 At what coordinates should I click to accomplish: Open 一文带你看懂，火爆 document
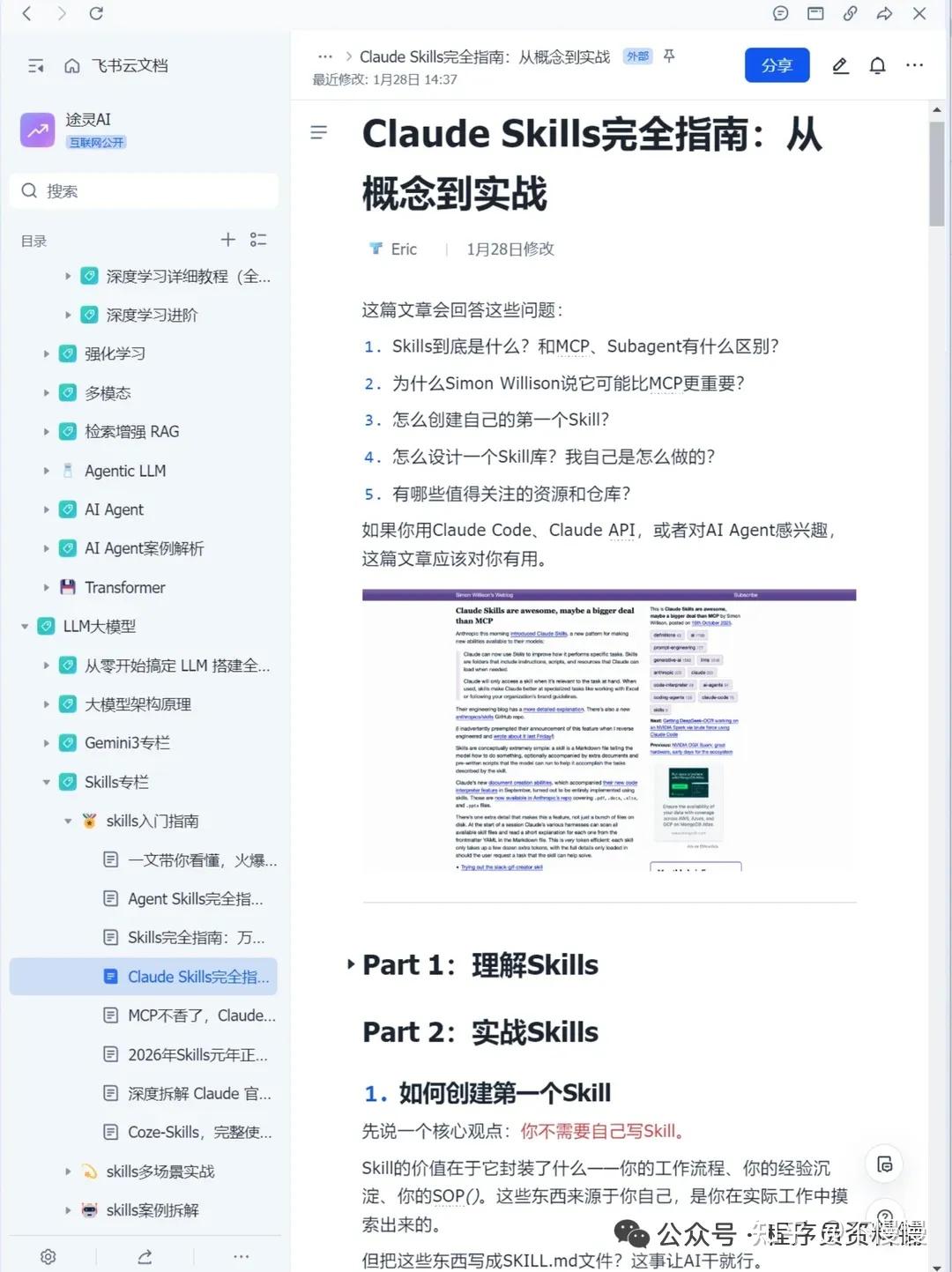point(202,859)
